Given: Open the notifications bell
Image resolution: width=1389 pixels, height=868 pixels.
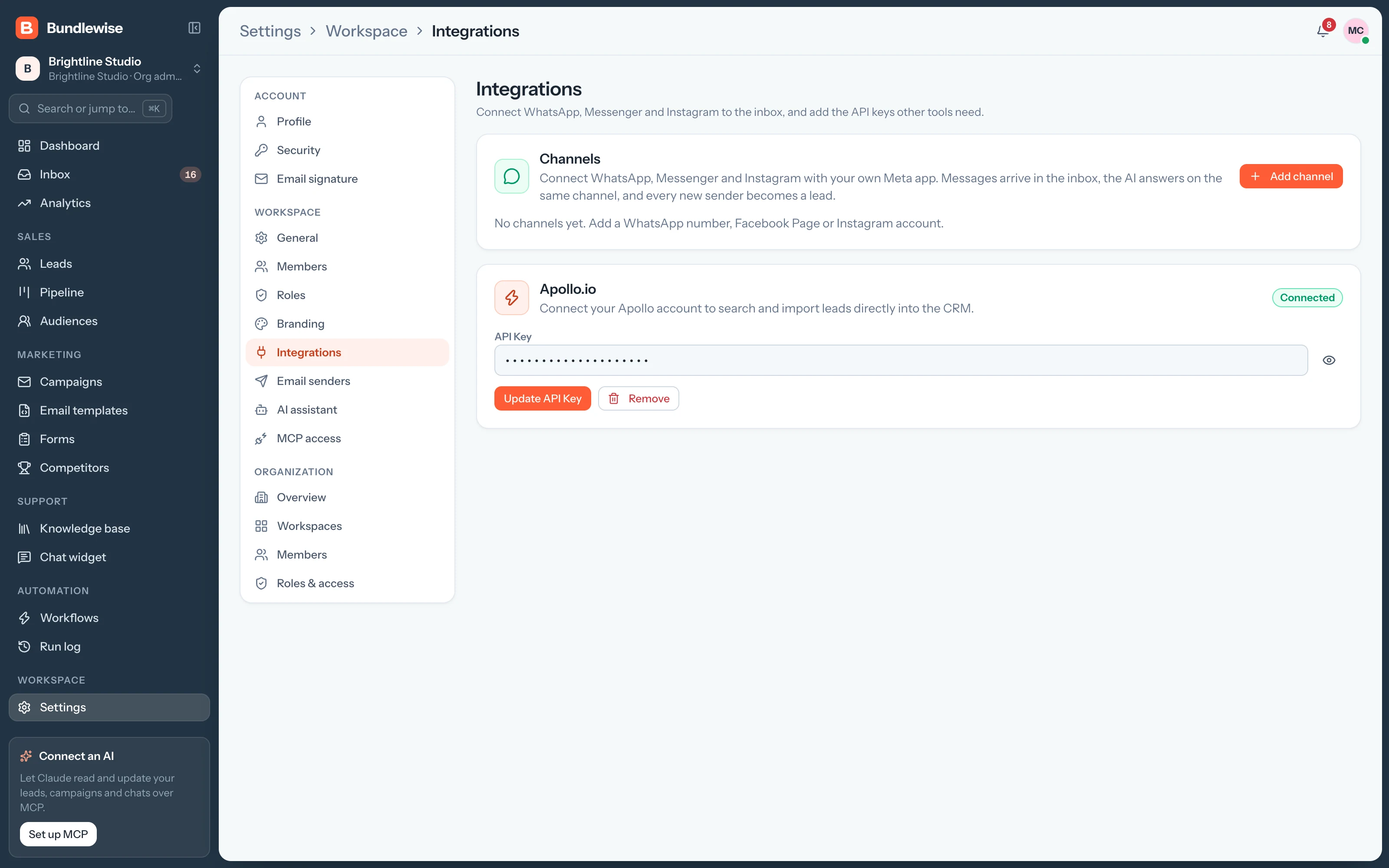Looking at the screenshot, I should 1323,30.
